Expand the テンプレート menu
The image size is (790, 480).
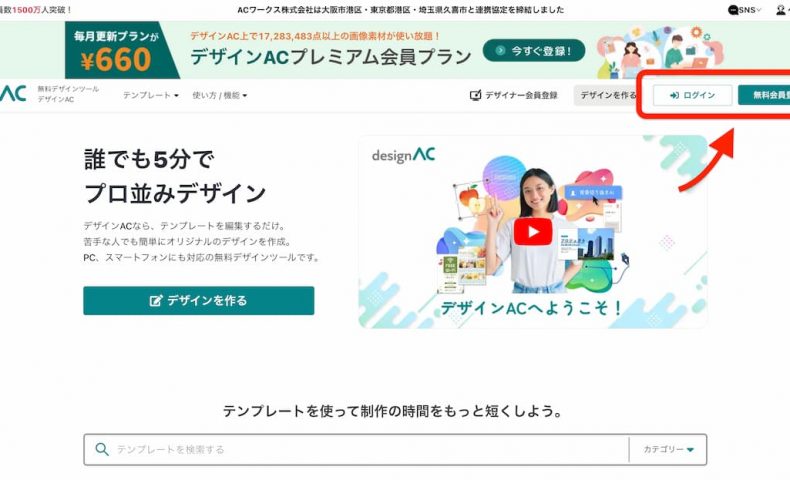(x=151, y=95)
